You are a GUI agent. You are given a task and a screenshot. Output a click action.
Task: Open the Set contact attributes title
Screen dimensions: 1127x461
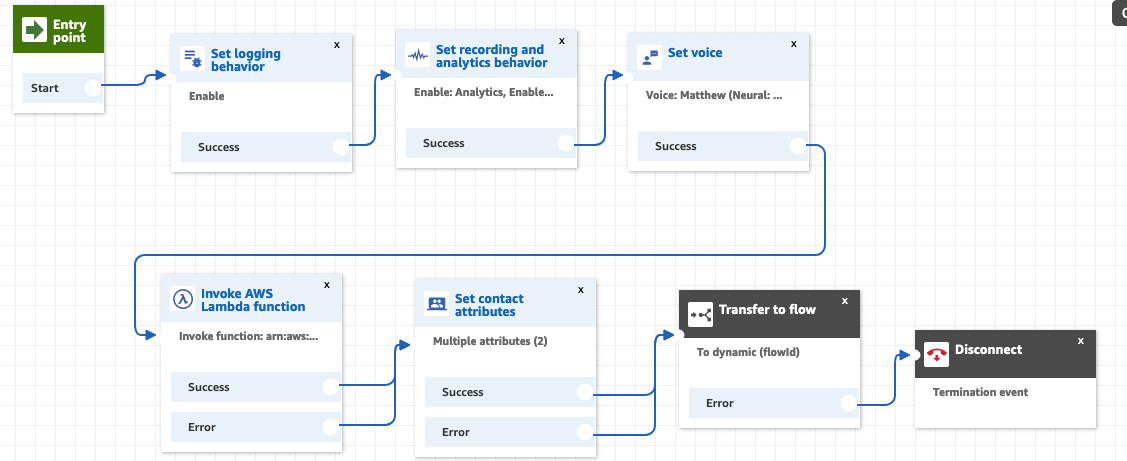tap(489, 305)
